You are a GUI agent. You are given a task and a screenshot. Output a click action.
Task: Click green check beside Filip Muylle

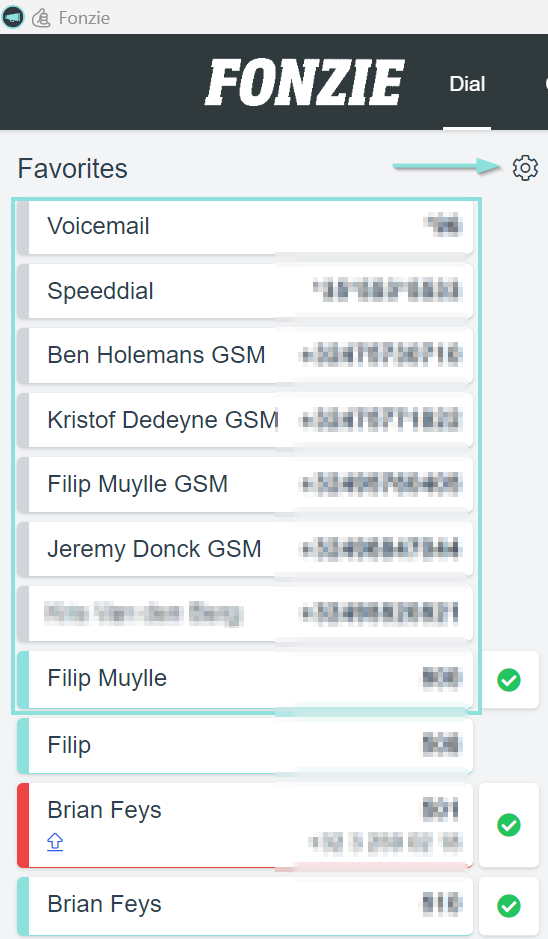(x=509, y=680)
